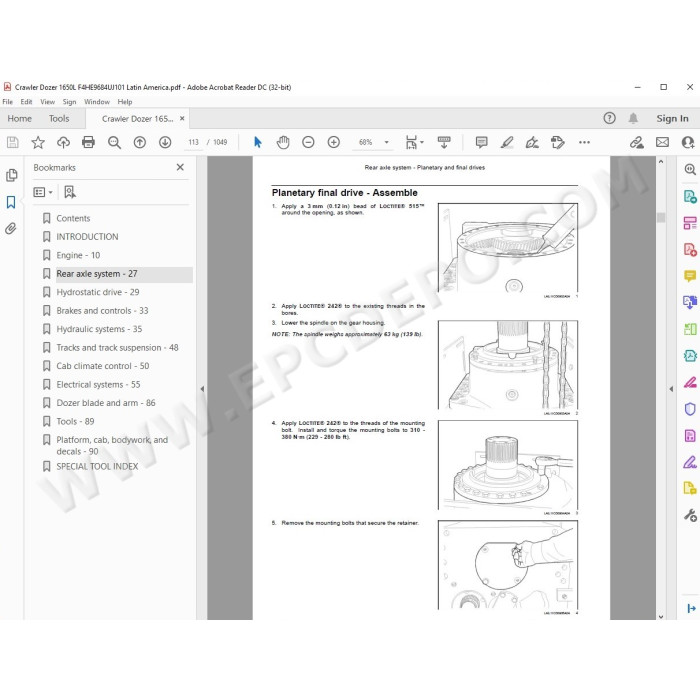Click document scrollbar down arrow
The image size is (700, 700).
tap(661, 617)
